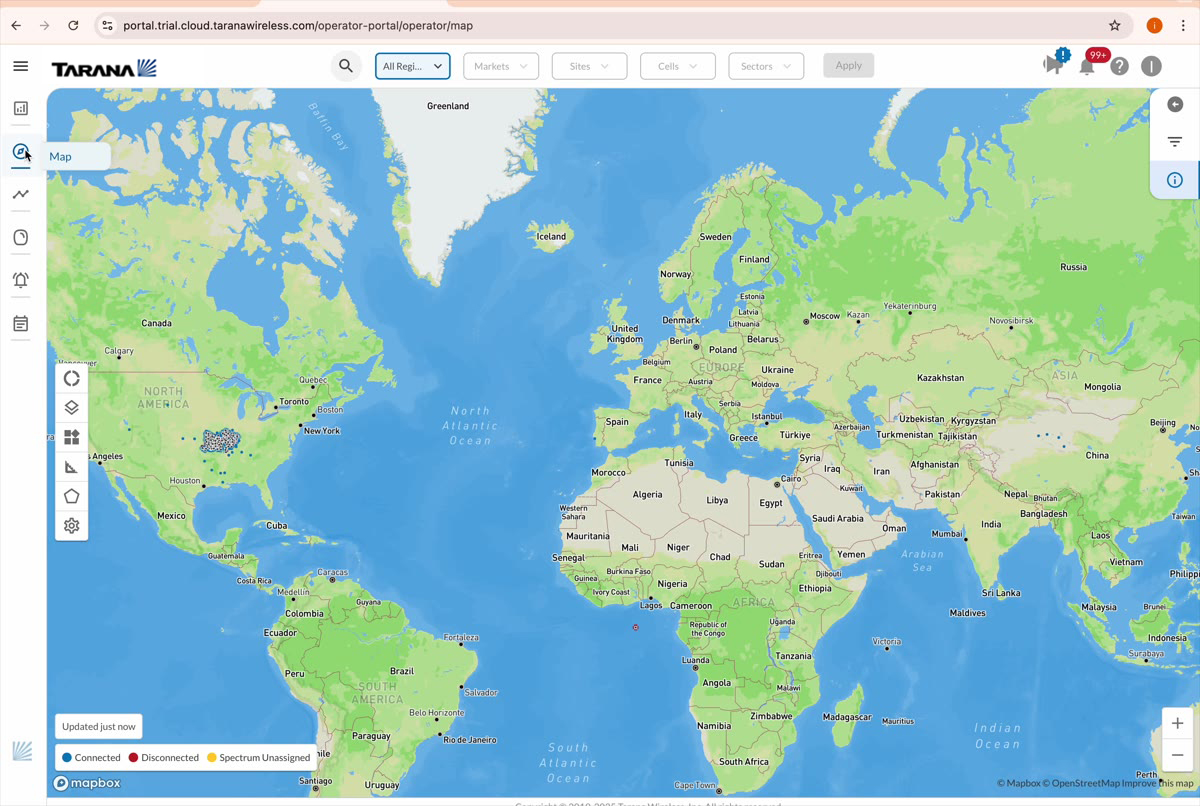Open the map settings gear icon
The width and height of the screenshot is (1200, 806).
71,525
